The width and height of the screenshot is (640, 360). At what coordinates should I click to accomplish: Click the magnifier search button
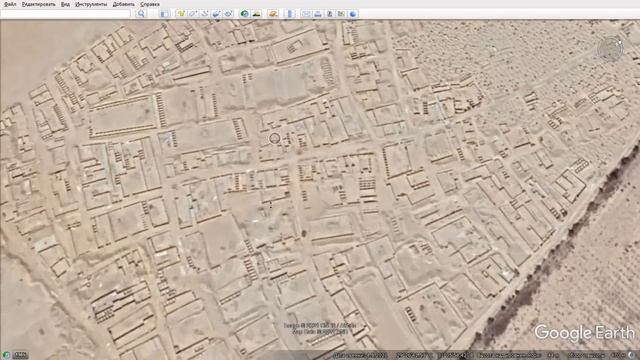[141, 14]
